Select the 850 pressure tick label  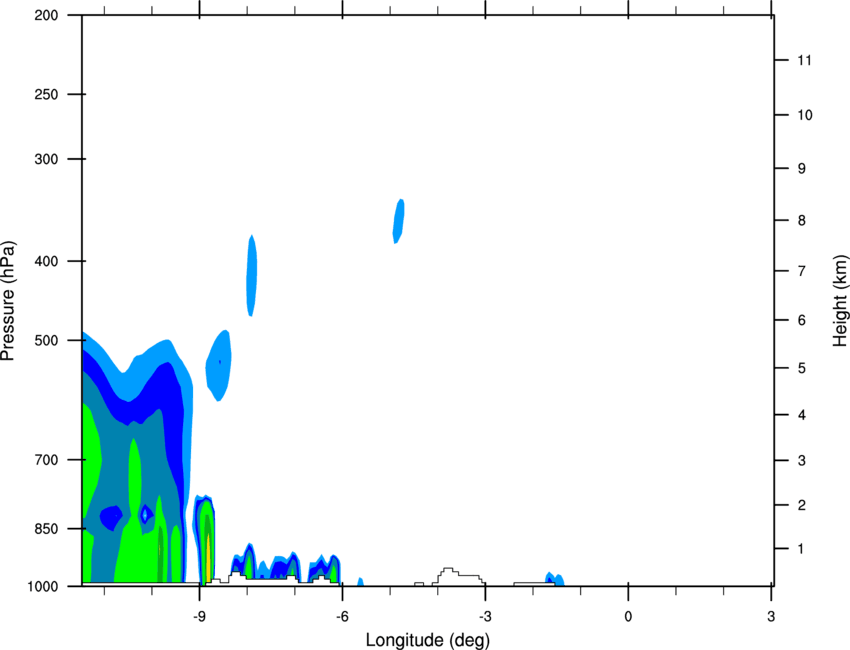(x=46, y=529)
